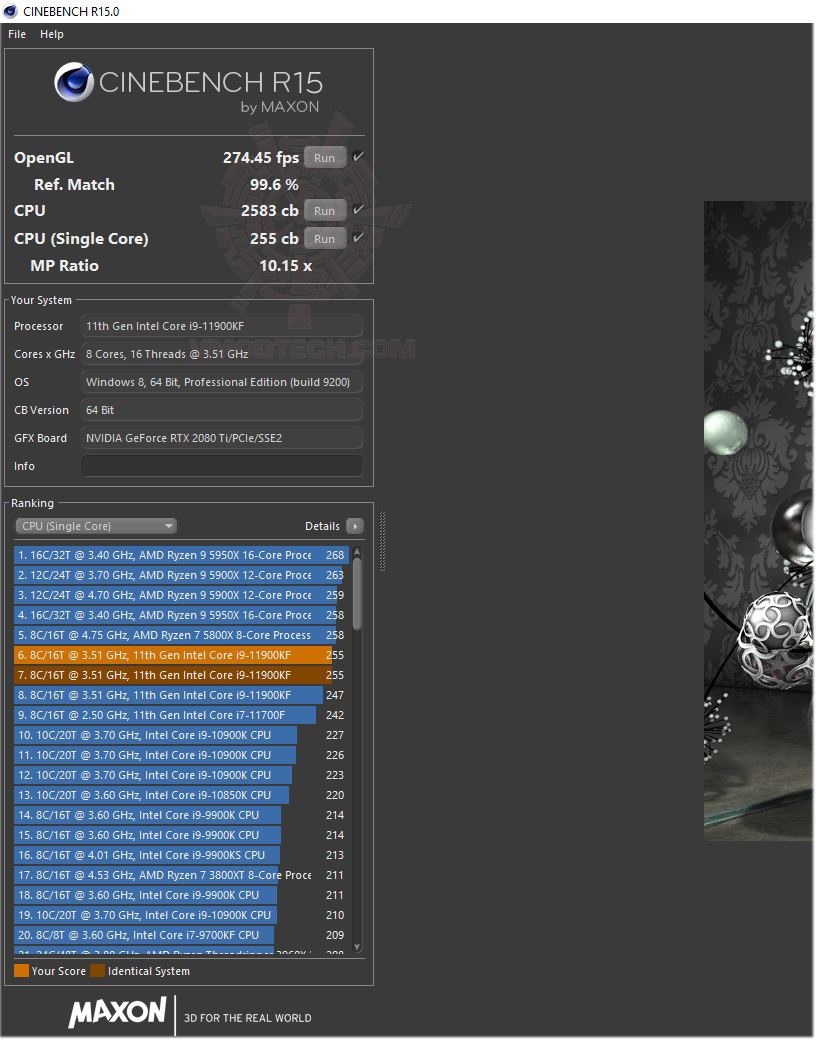The width and height of the screenshot is (816, 1040).
Task: Click the OS field showing Windows 8
Action: coord(222,382)
